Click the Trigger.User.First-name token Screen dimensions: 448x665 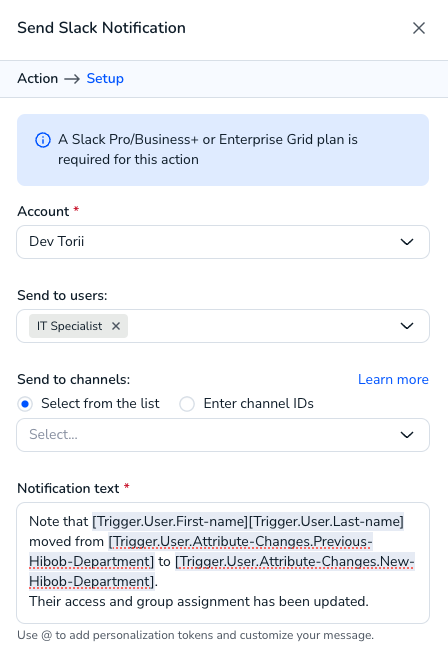(x=170, y=521)
